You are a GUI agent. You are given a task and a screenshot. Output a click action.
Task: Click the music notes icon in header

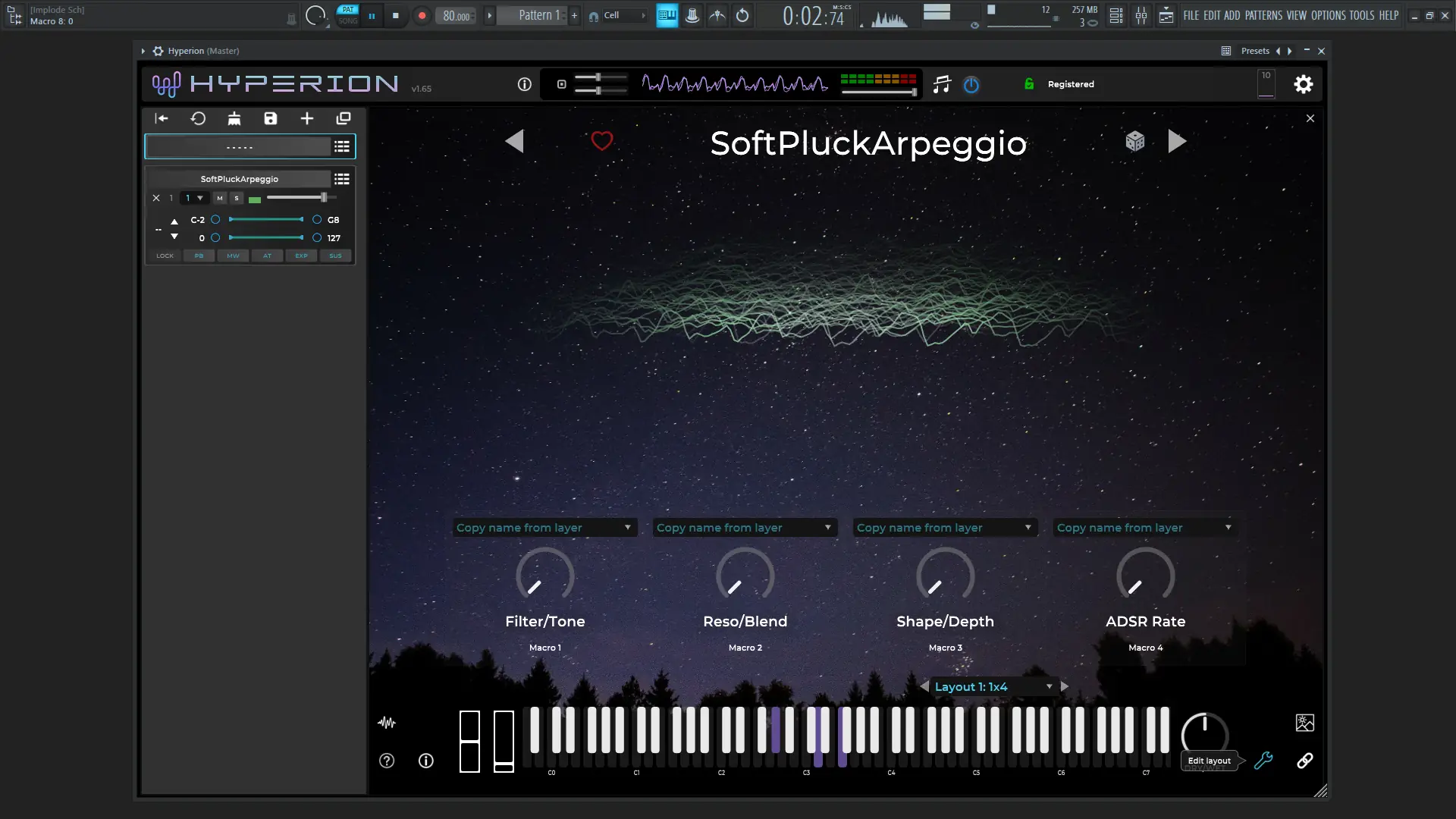click(941, 84)
